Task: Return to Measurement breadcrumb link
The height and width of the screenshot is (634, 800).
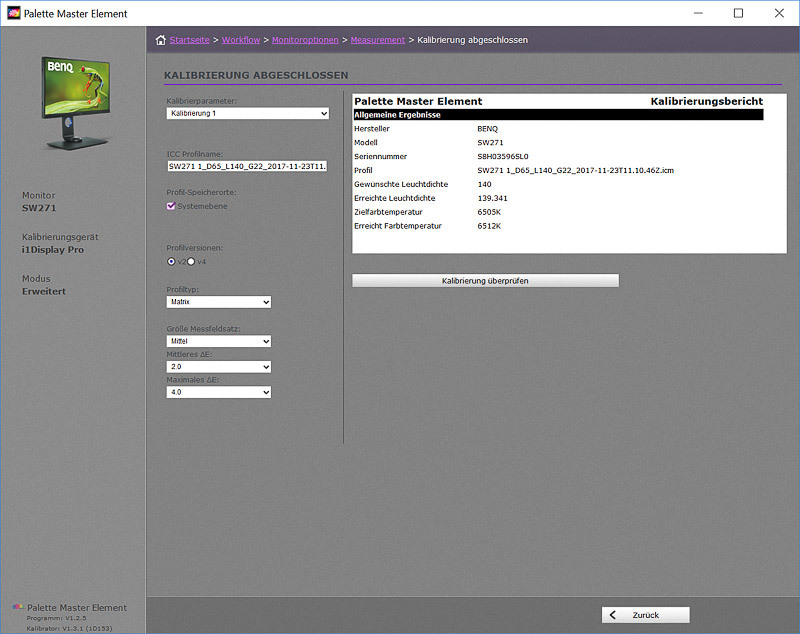Action: pyautogui.click(x=378, y=40)
